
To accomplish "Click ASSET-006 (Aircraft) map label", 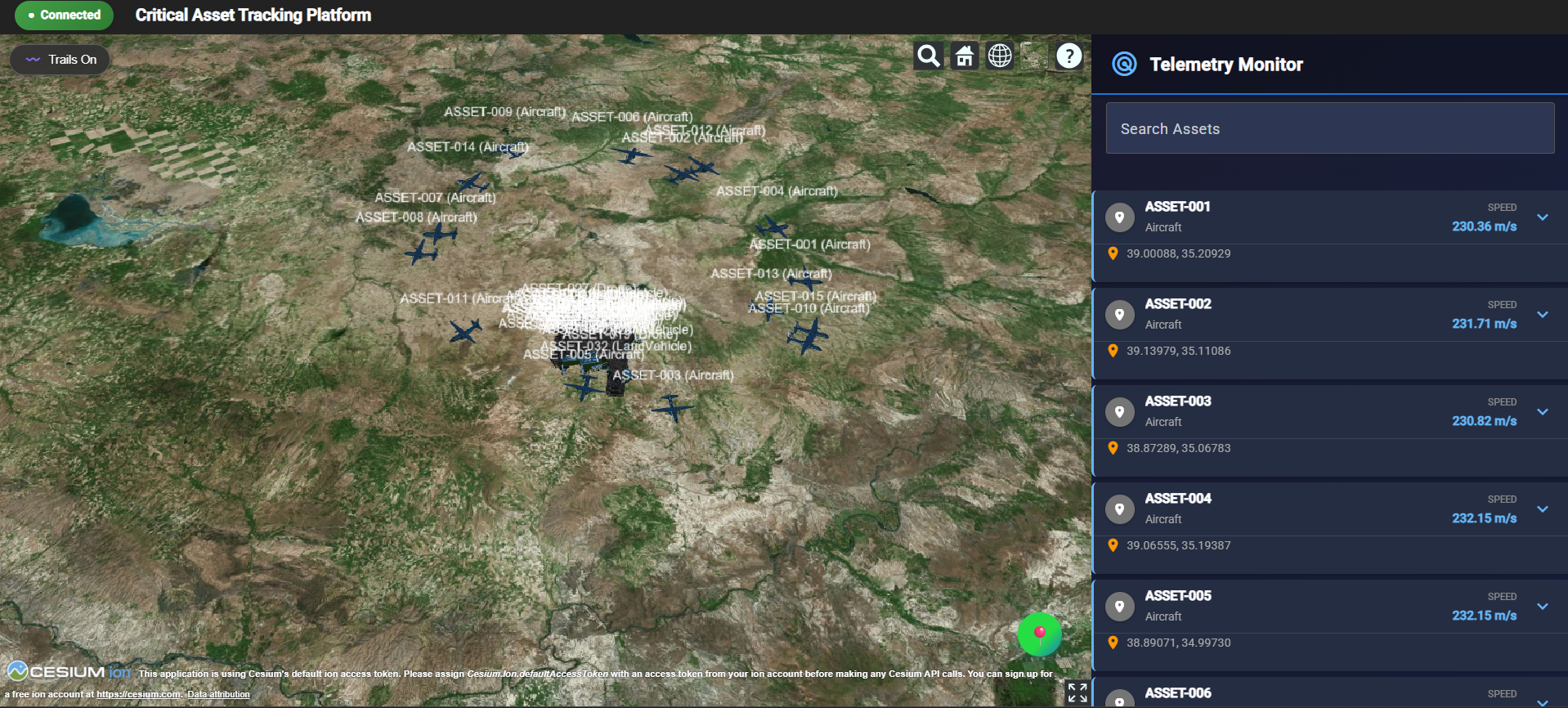I will click(632, 117).
